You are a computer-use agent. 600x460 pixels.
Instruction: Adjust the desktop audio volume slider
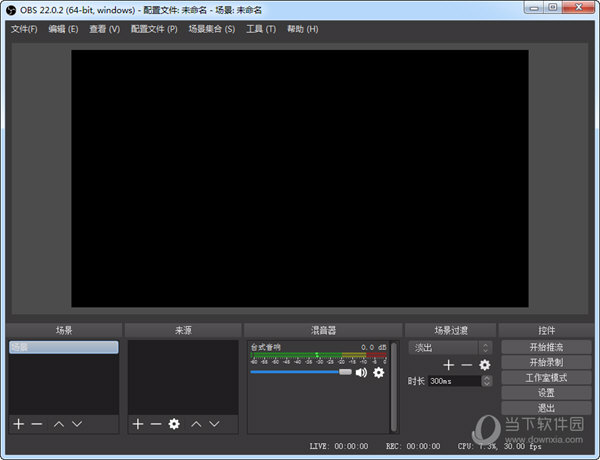301,372
